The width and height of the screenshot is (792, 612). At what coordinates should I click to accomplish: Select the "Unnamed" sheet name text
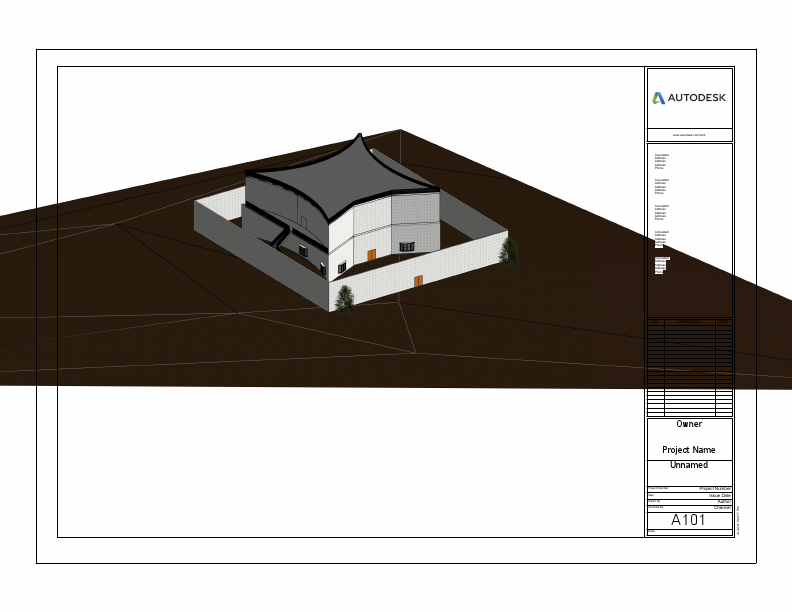click(688, 465)
